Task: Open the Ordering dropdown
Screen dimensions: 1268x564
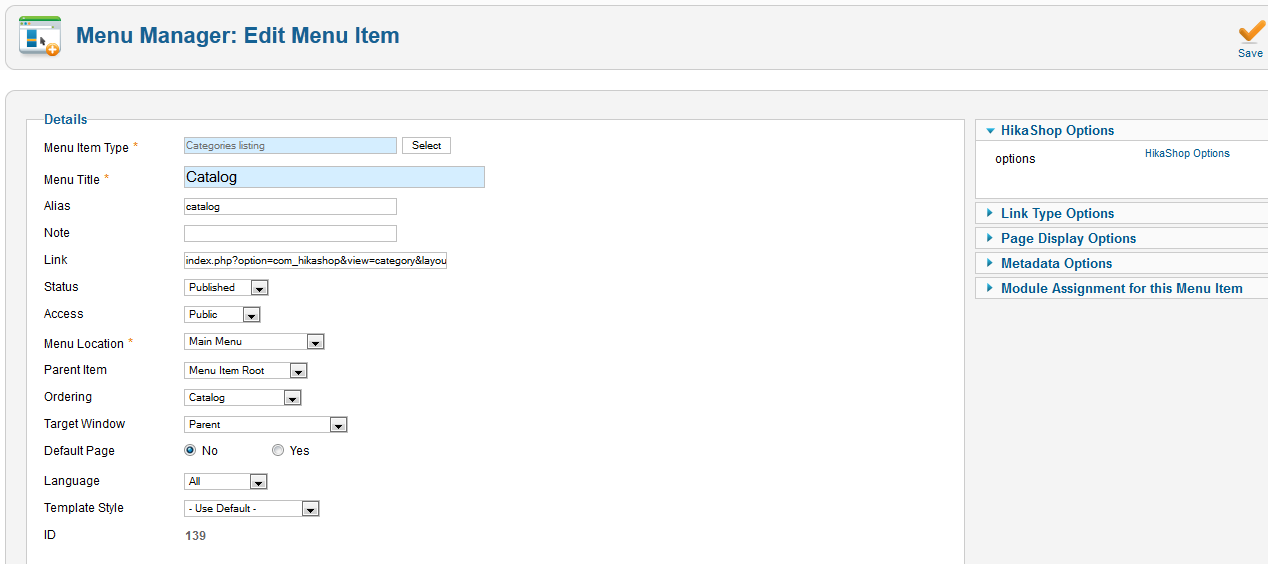Action: 243,397
